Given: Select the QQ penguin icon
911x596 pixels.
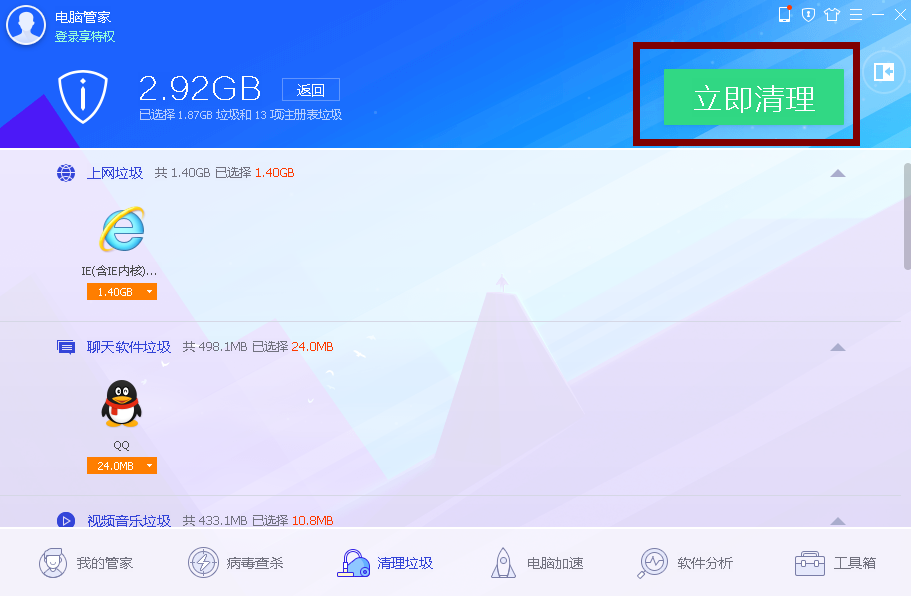Looking at the screenshot, I should tap(121, 403).
